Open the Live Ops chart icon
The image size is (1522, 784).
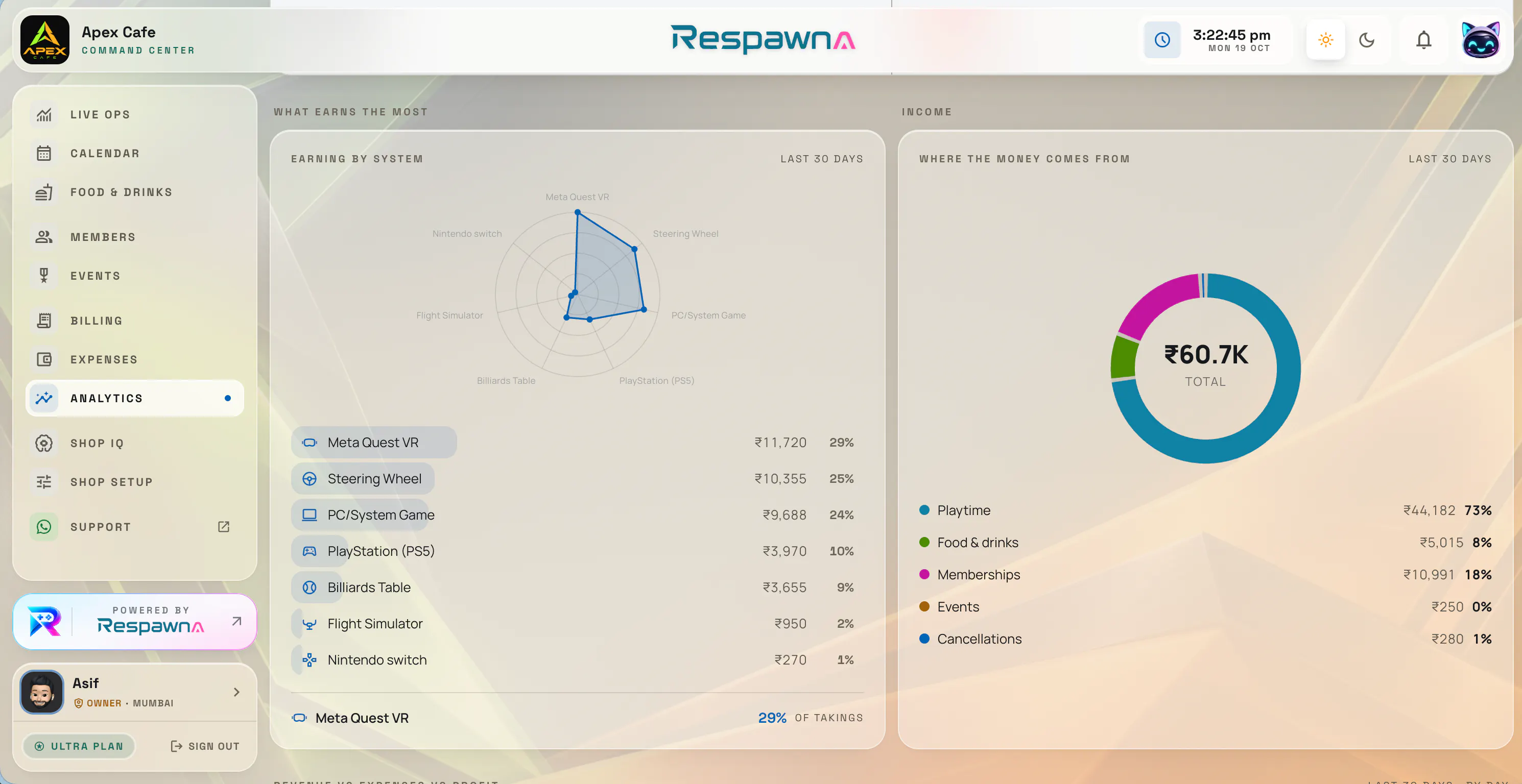(44, 114)
